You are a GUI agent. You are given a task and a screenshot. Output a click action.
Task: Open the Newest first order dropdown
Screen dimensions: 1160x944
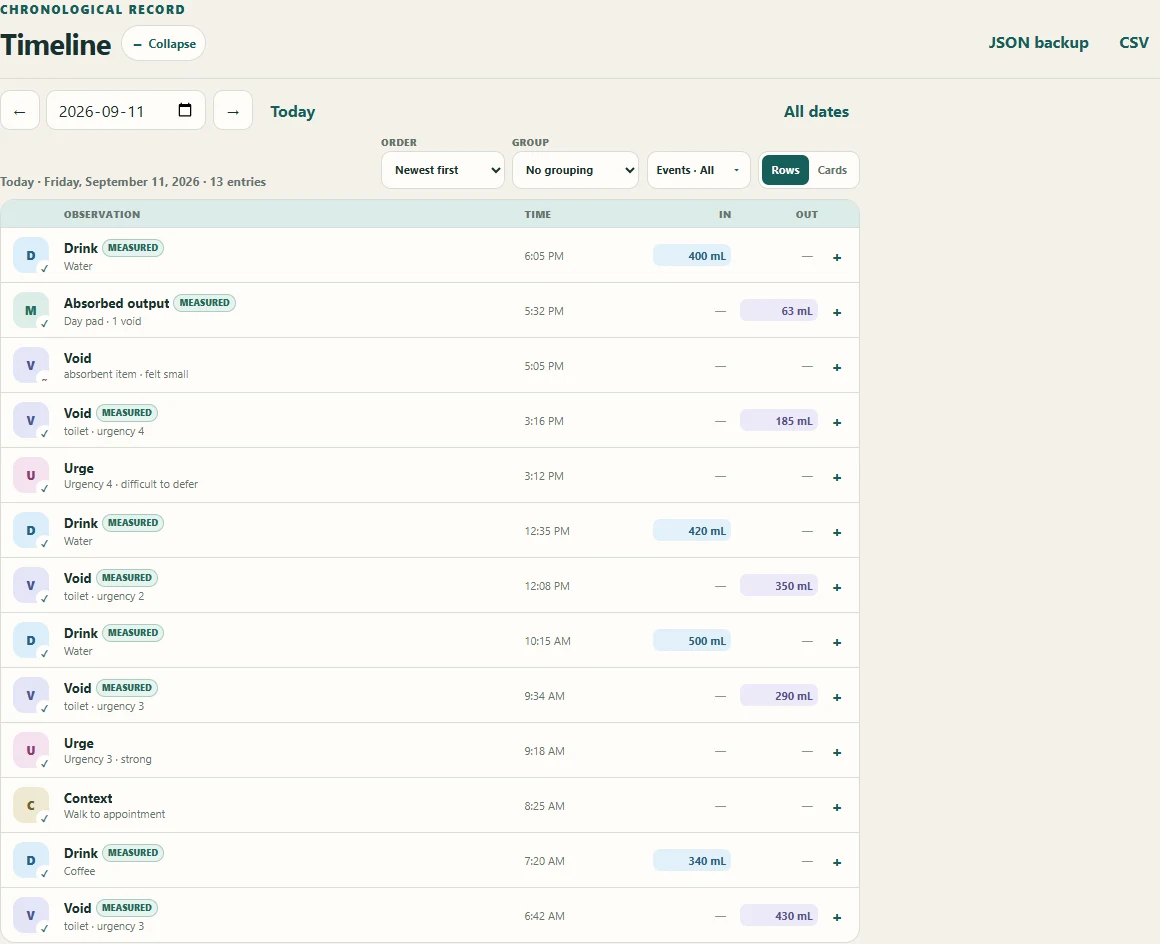point(442,170)
